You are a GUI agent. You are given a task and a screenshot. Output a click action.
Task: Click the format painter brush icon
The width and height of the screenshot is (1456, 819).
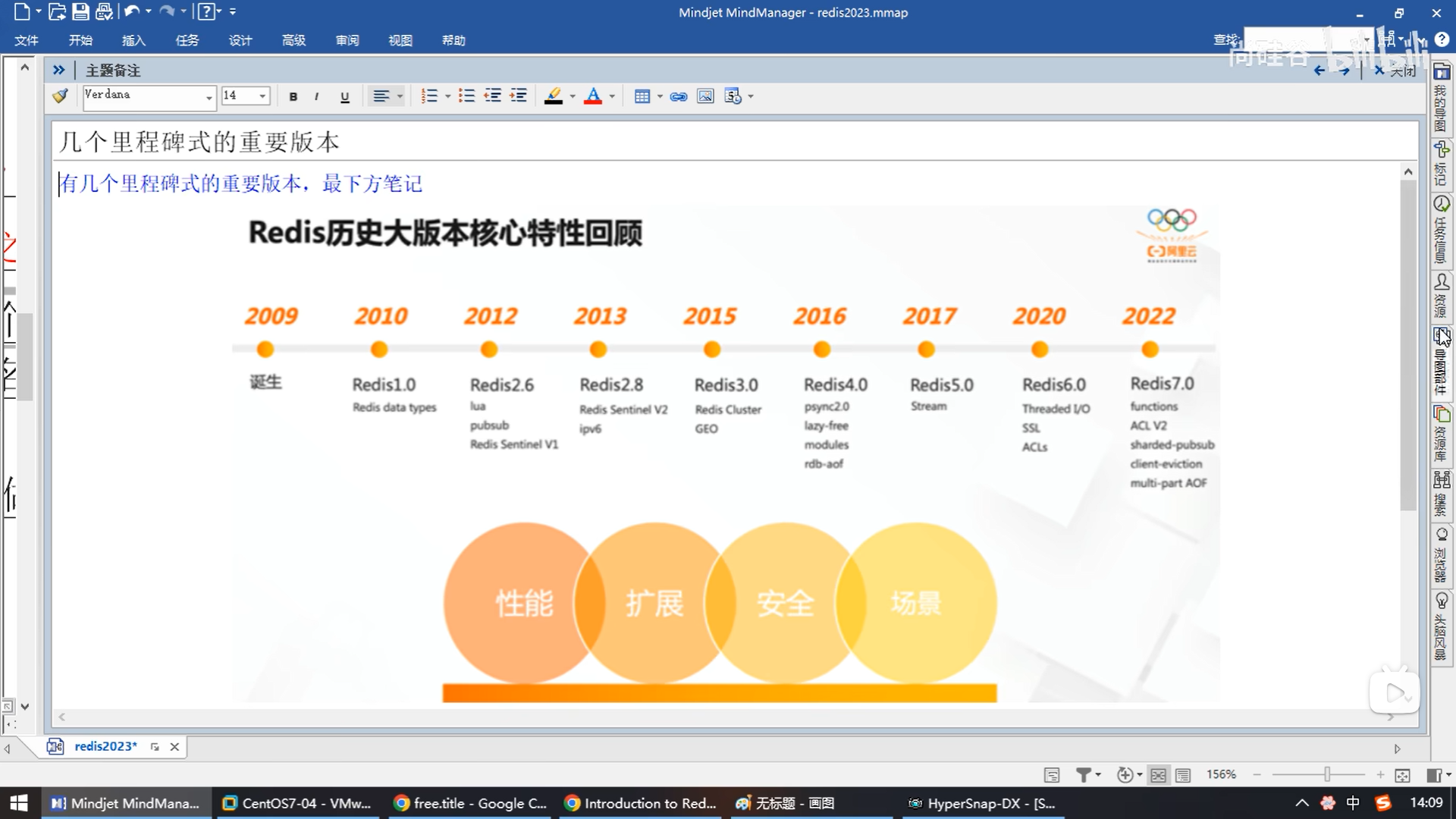(61, 96)
